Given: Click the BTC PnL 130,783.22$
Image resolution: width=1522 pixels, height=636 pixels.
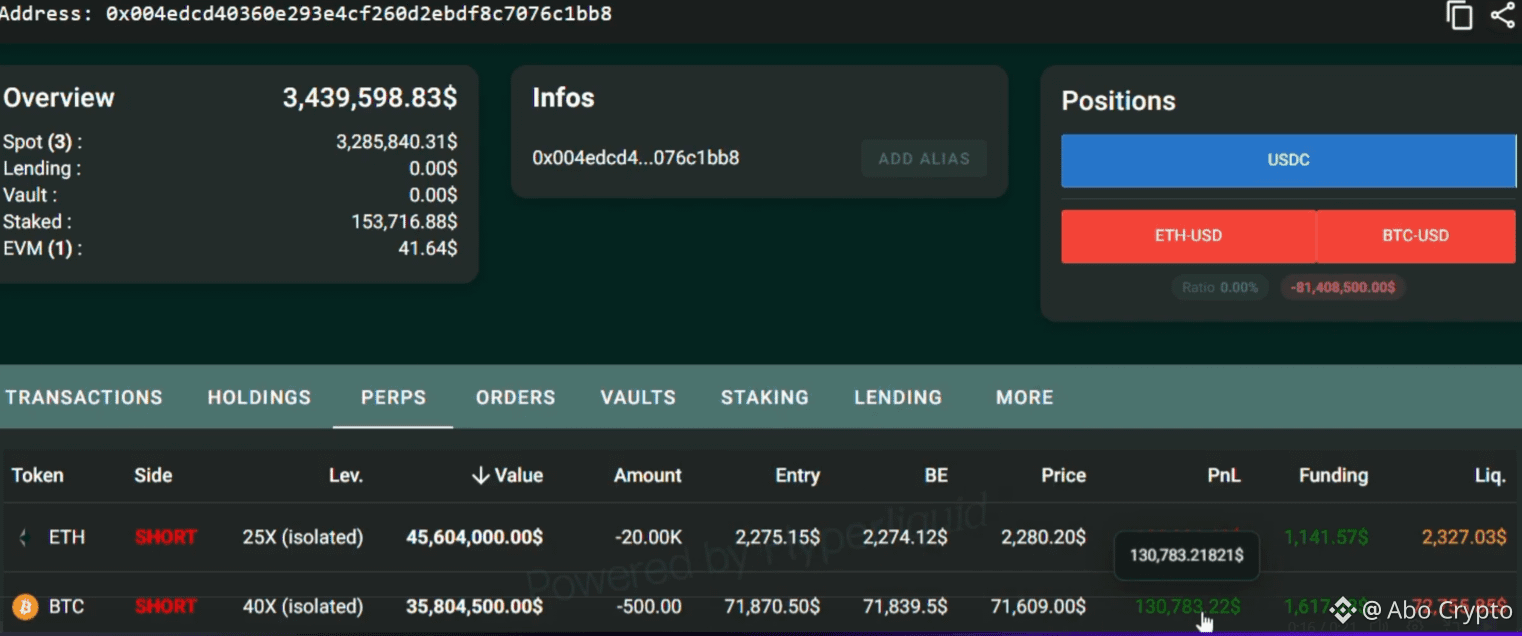Looking at the screenshot, I should click(1188, 606).
